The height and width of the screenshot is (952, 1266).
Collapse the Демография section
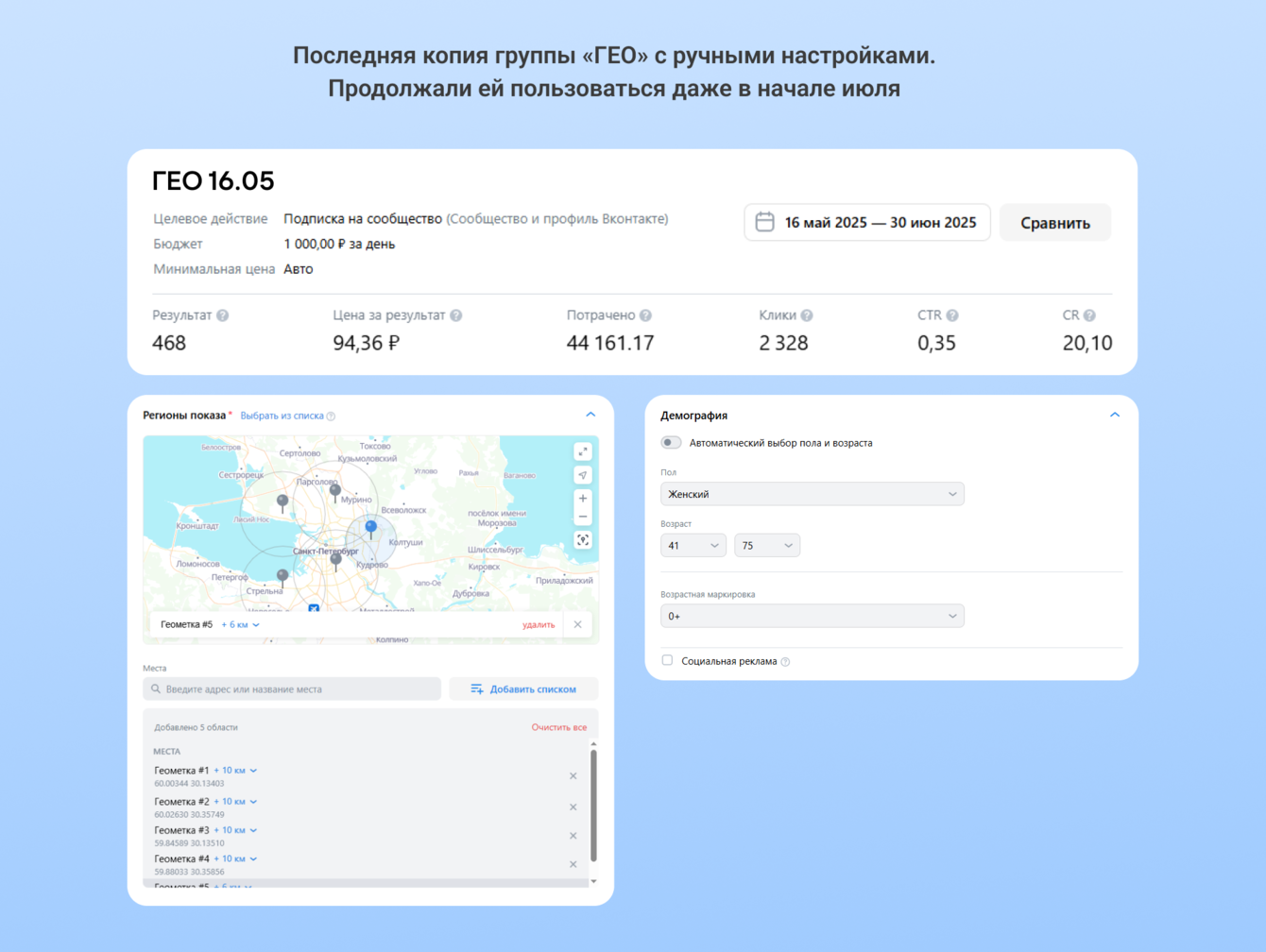tap(1115, 415)
